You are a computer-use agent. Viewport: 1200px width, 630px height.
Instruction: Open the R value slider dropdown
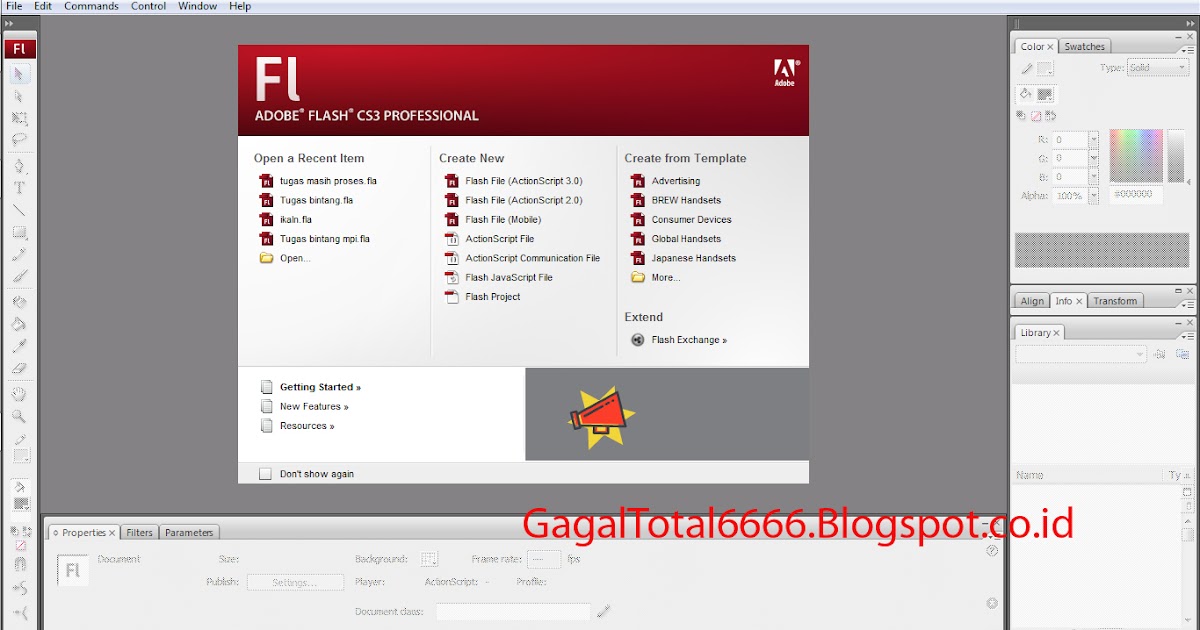[1093, 140]
